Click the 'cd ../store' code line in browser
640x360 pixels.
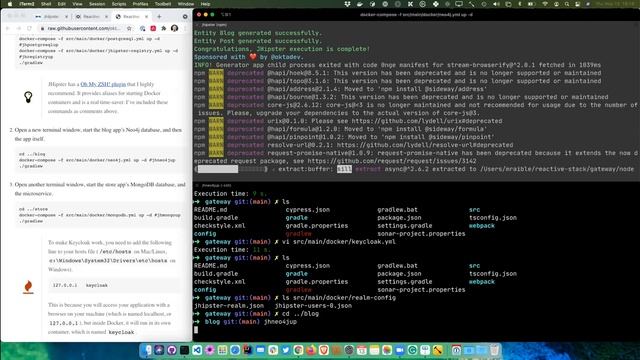point(33,209)
